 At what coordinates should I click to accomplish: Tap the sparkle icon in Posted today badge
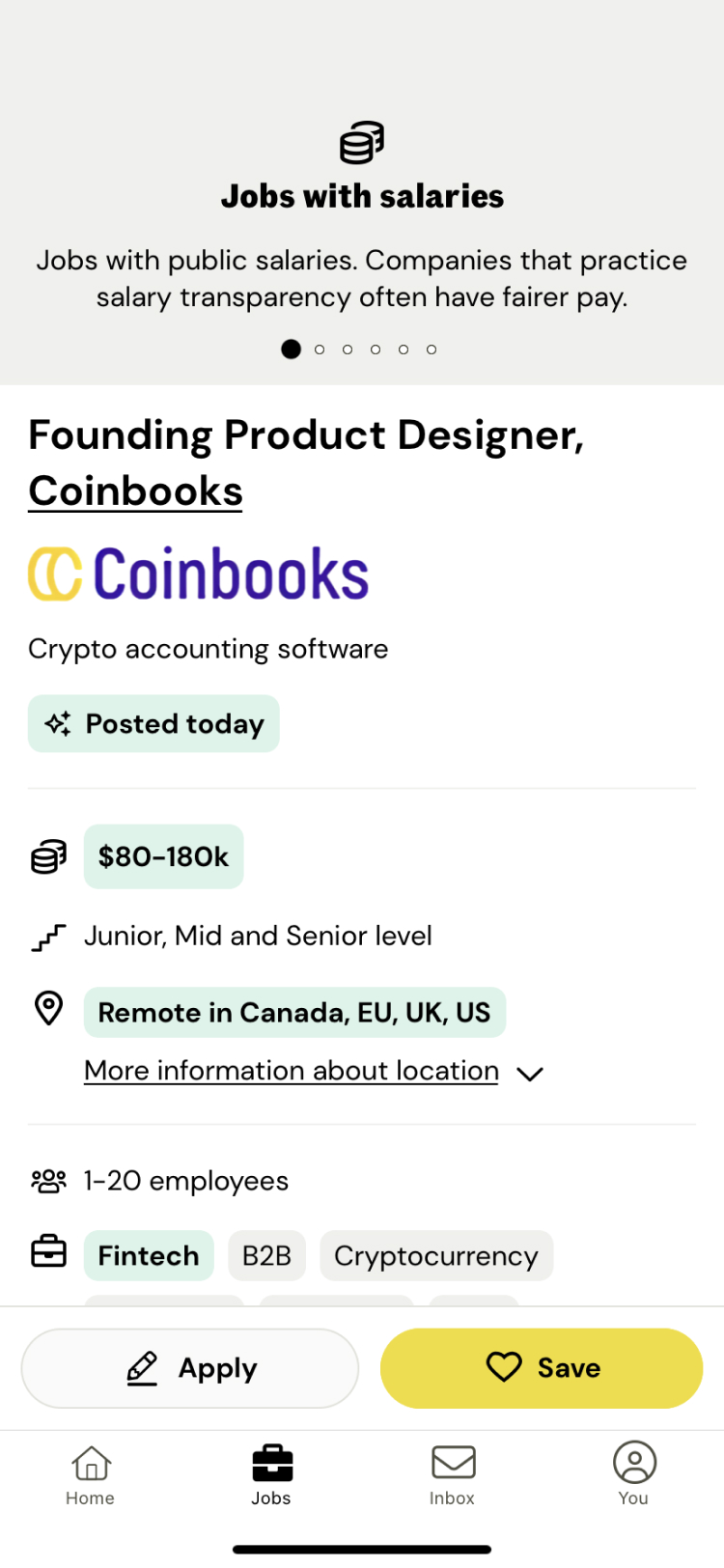tap(59, 724)
